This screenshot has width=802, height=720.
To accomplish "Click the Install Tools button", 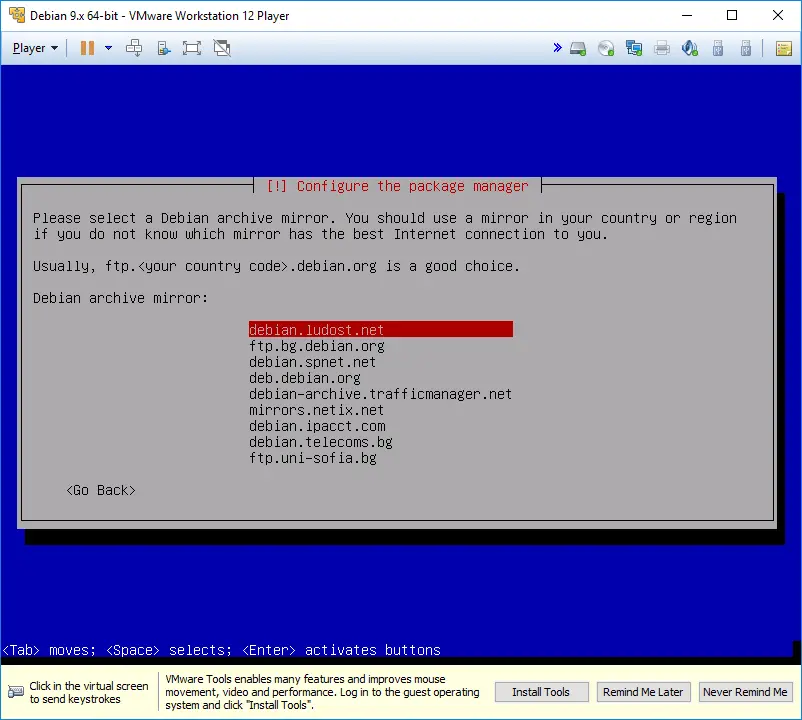I will [x=541, y=692].
